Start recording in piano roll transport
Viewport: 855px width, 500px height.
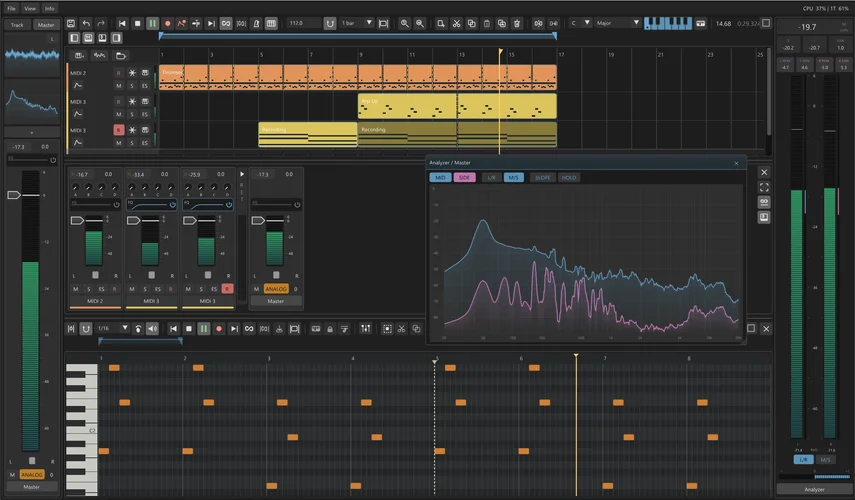(219, 329)
